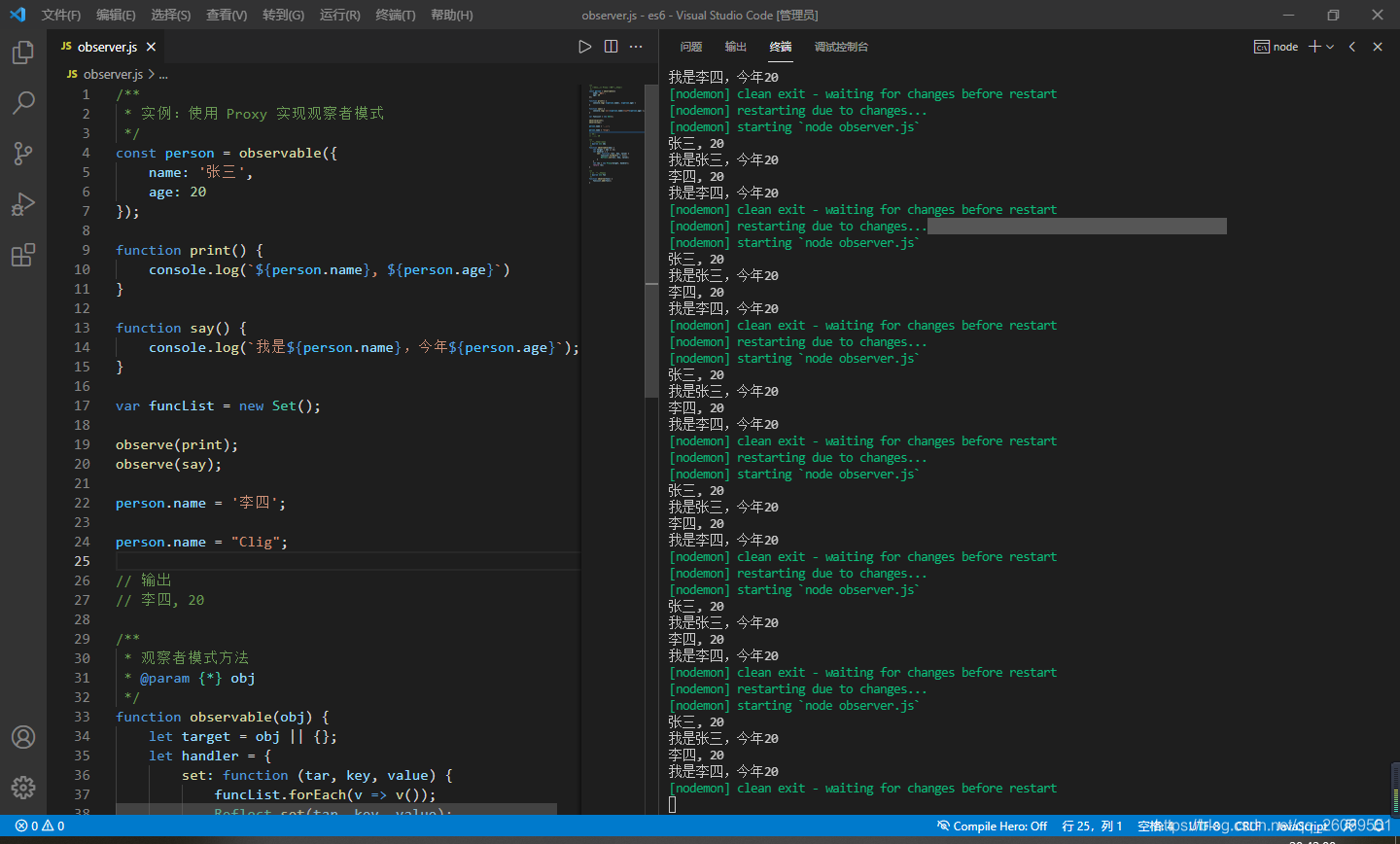Viewport: 1400px width, 844px height.
Task: Open the 终端(T) menu
Action: tap(395, 15)
